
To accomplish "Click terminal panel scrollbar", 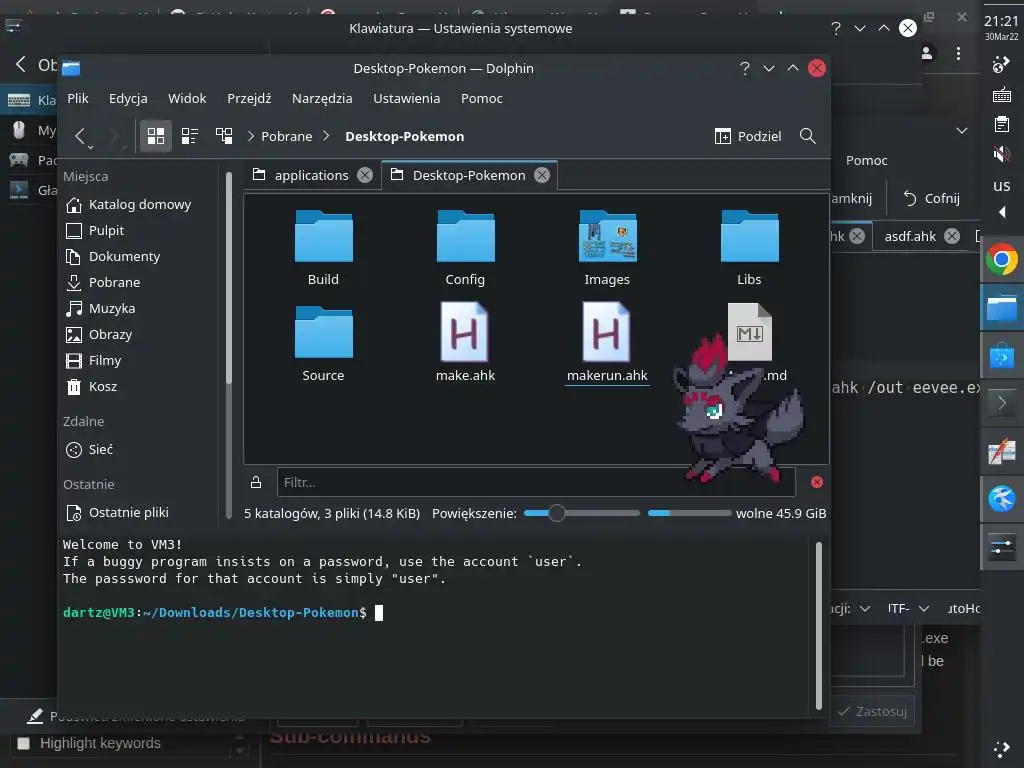I will (x=819, y=625).
